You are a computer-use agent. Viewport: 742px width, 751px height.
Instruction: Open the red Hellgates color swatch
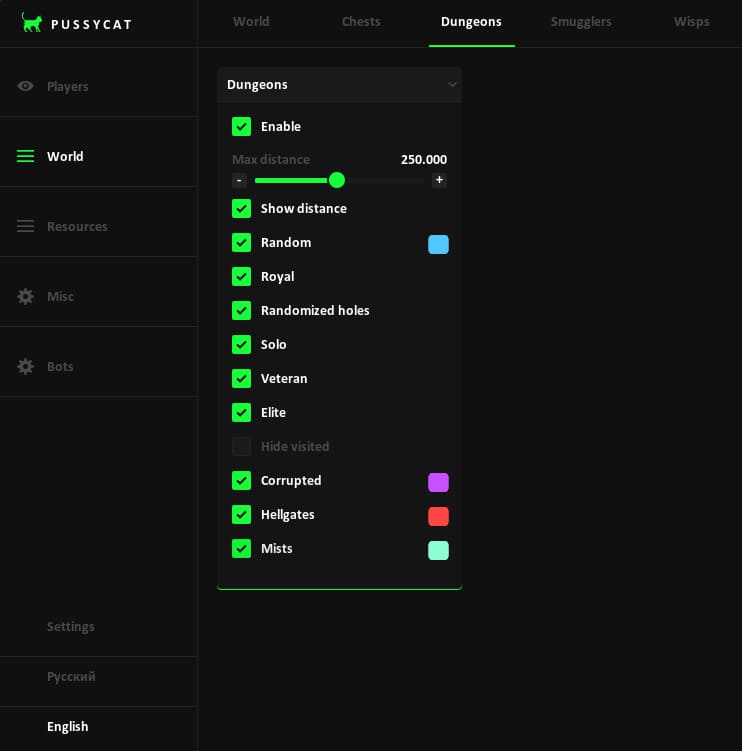coord(438,516)
